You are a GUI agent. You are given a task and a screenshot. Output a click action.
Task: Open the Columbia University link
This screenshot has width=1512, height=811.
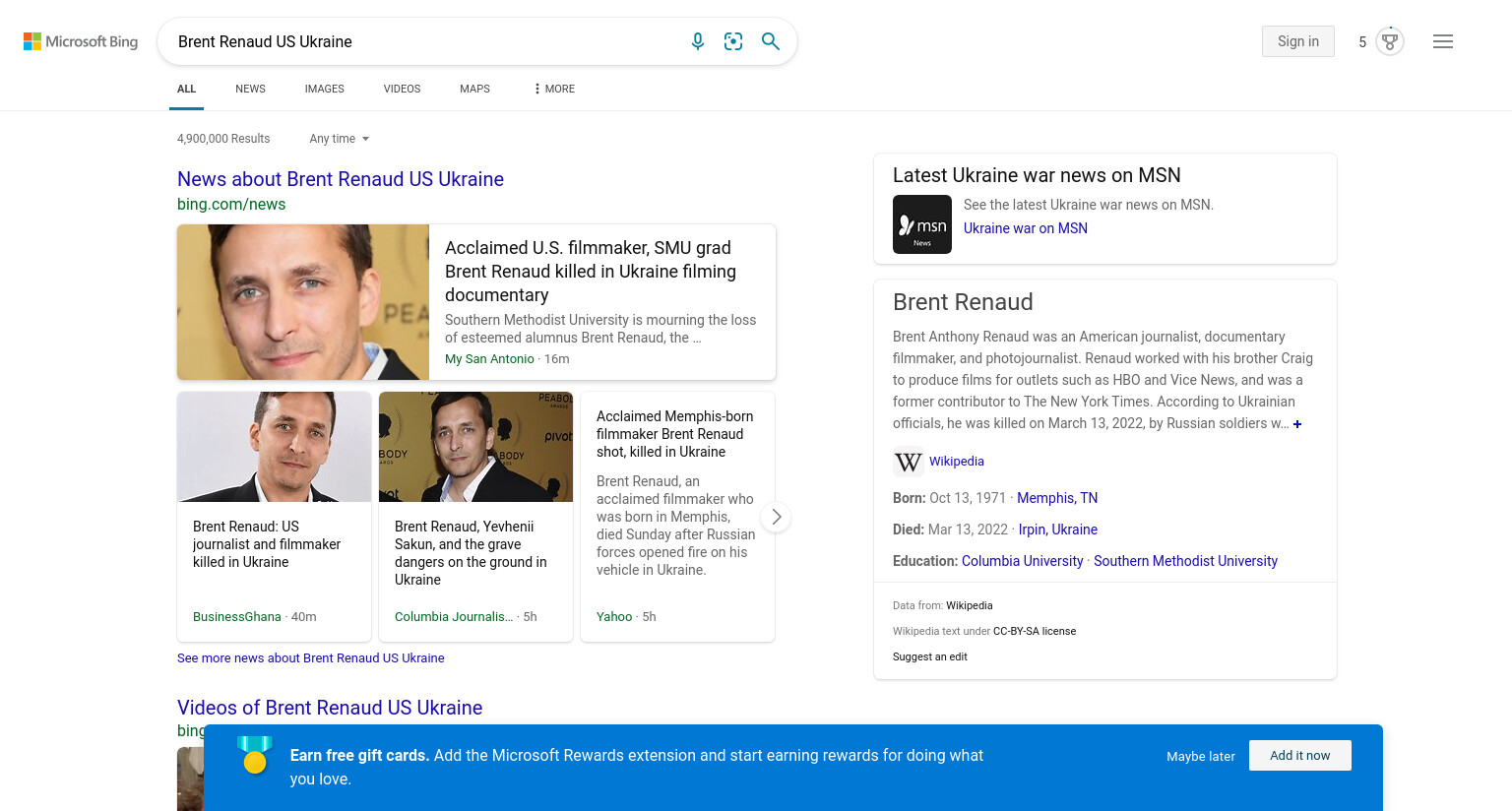(1022, 561)
